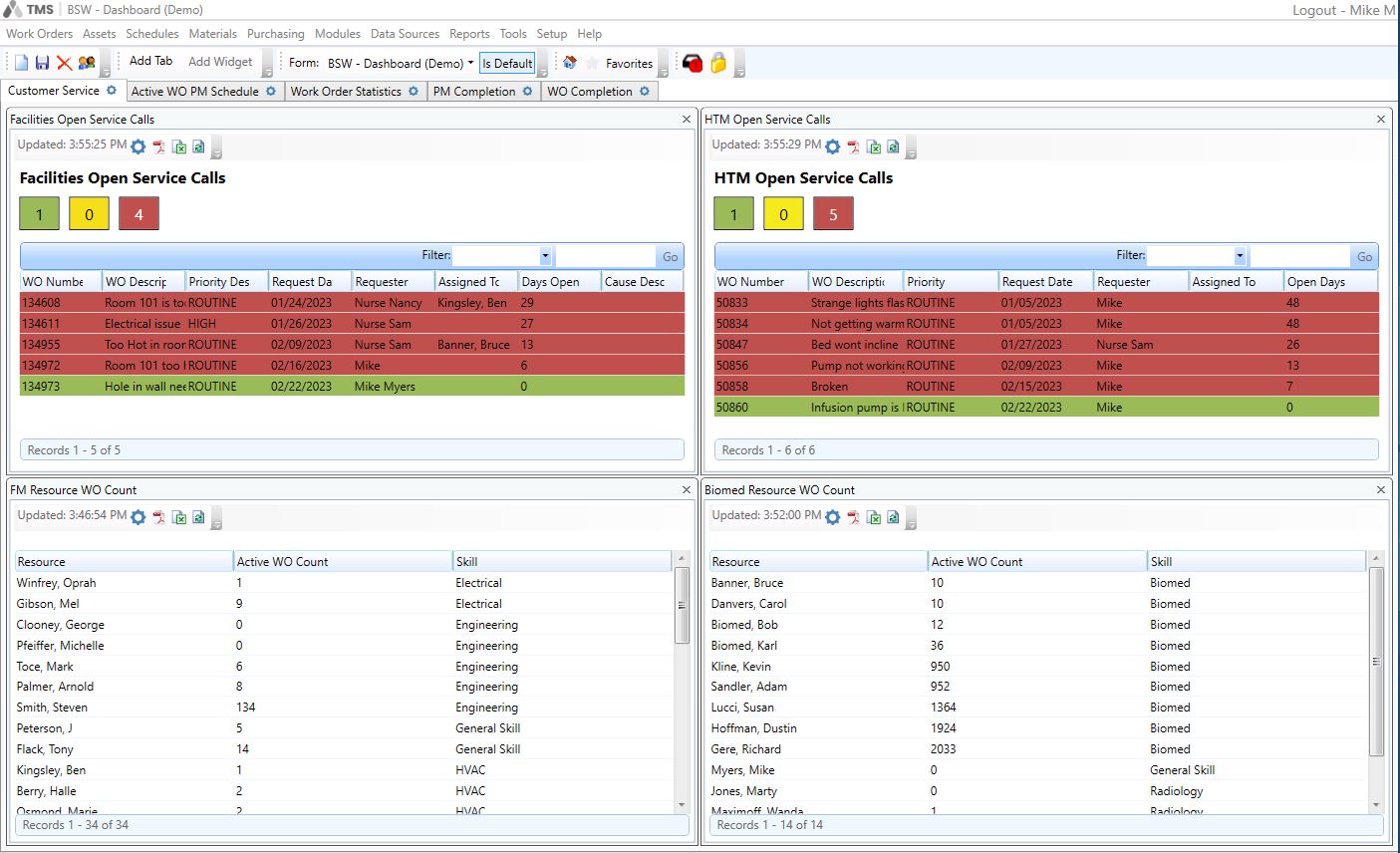Viewport: 1400px width, 853px height.
Task: Click the home icon beside Favorites
Action: [x=569, y=63]
